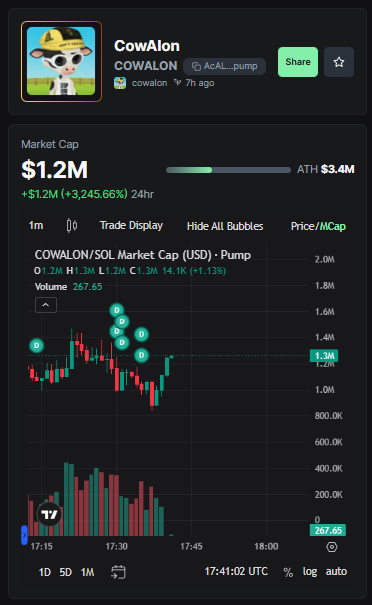
Task: Open the go-to-date calendar icon
Action: [118, 572]
